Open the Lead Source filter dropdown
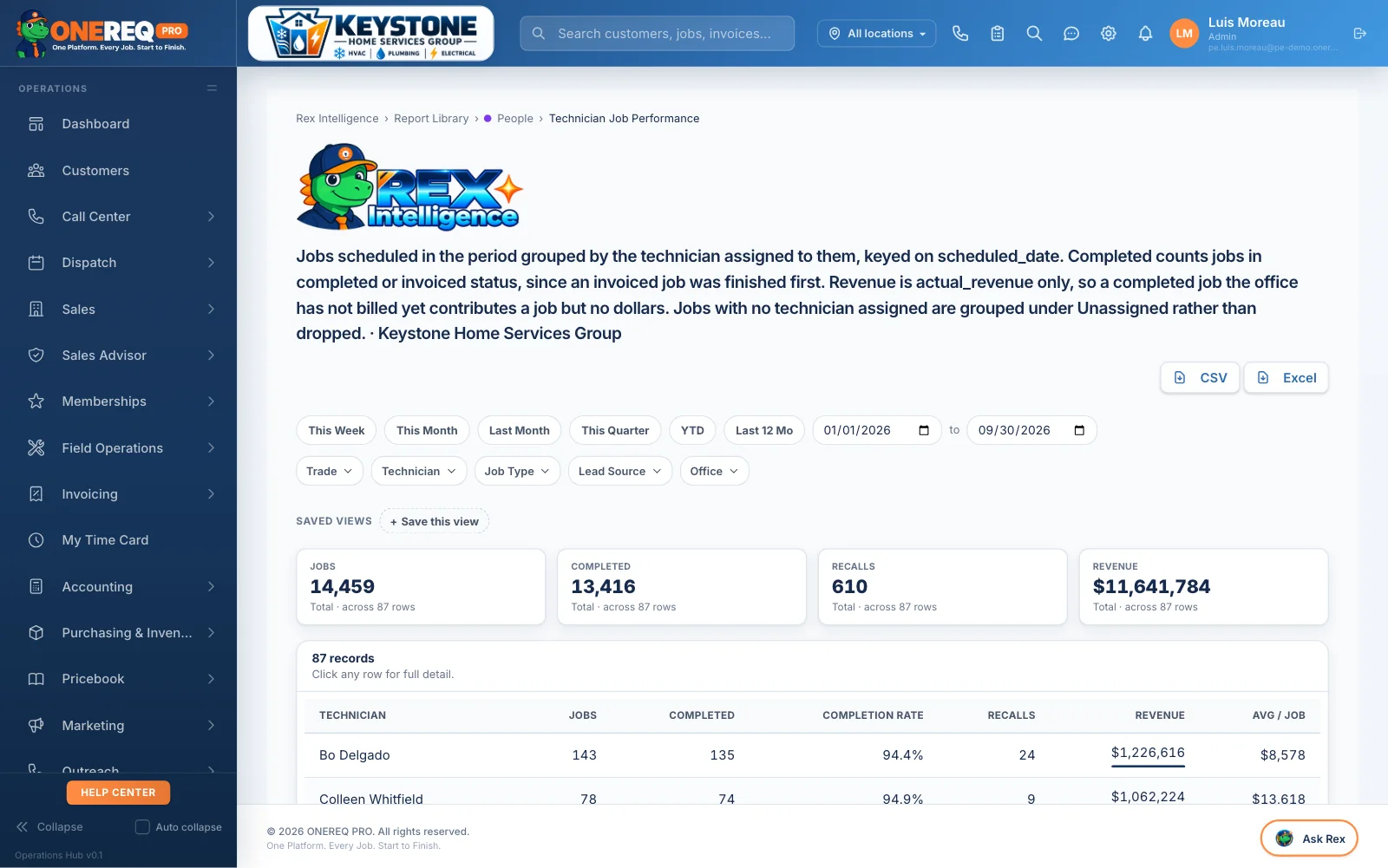1388x868 pixels. pos(620,471)
